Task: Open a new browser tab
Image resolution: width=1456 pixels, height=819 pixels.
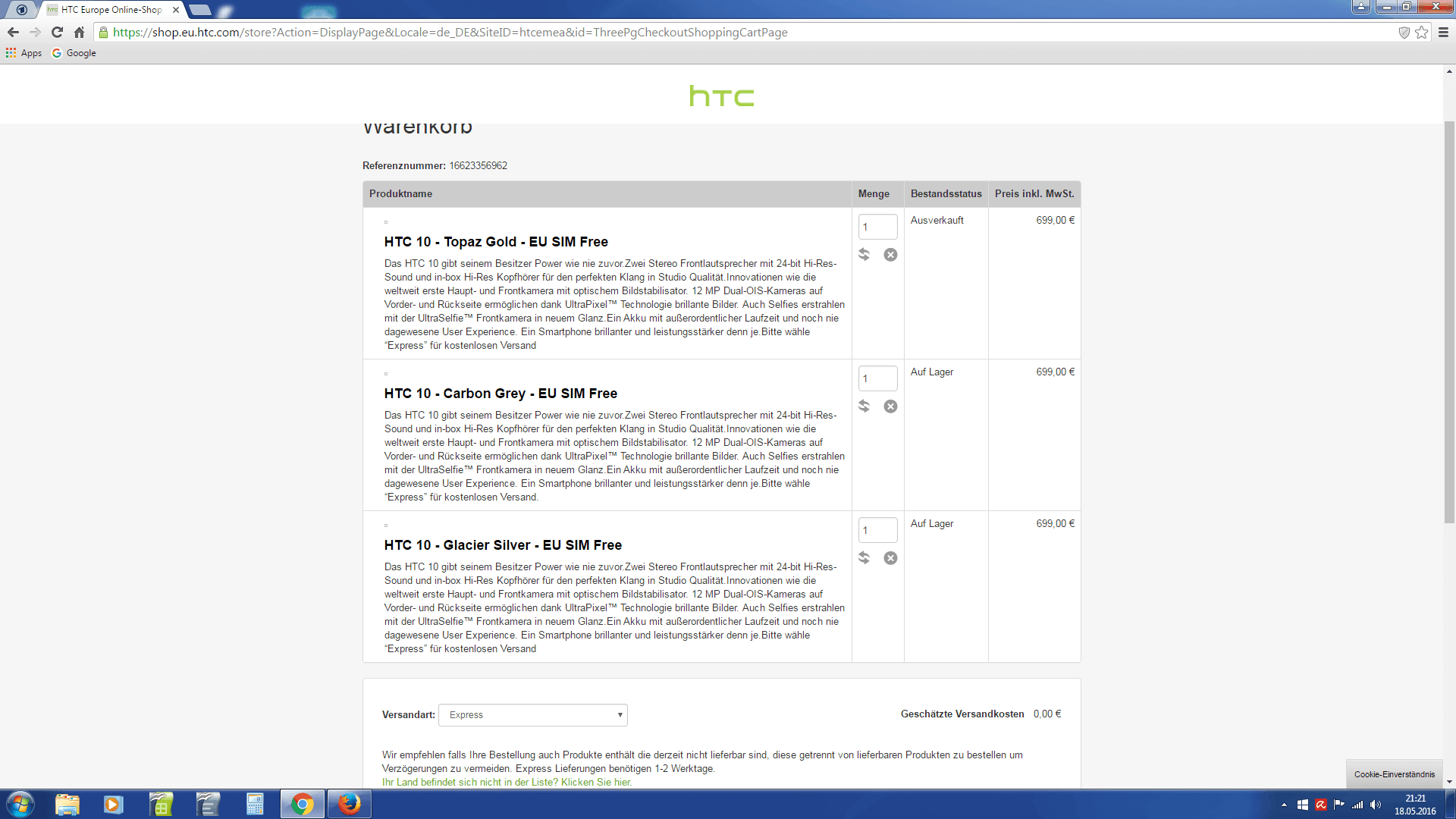Action: 200,10
